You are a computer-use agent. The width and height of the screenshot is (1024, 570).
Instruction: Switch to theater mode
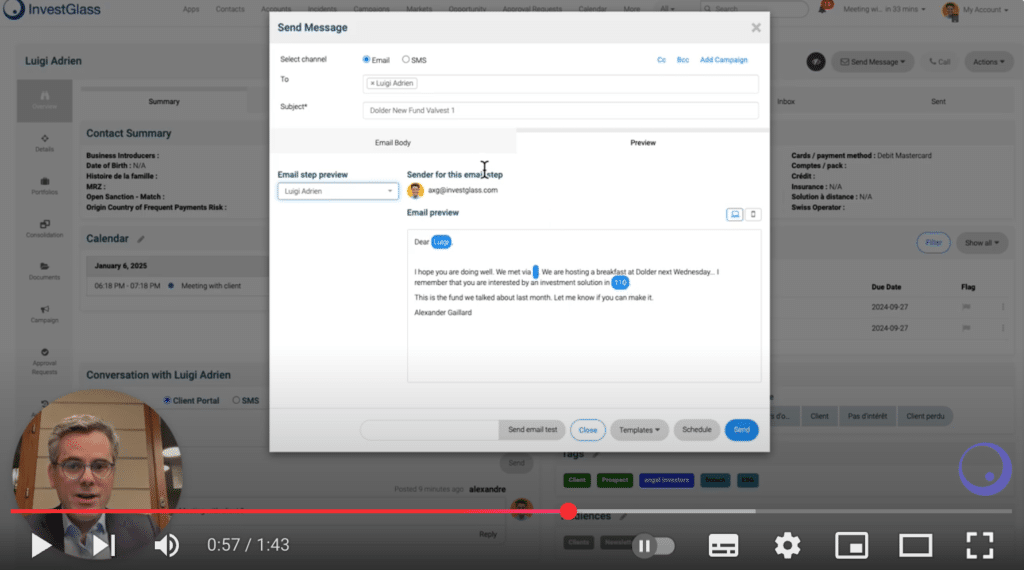point(916,545)
